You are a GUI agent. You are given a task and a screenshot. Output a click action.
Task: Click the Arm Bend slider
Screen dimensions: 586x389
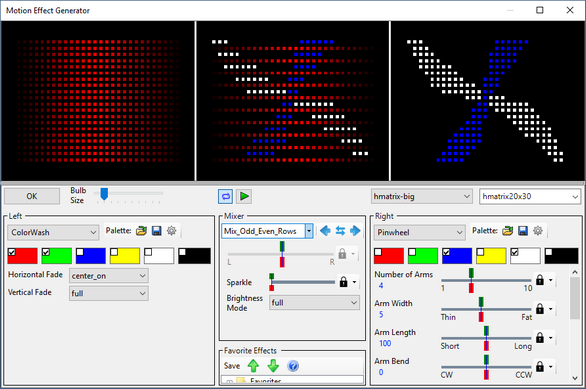coord(486,367)
